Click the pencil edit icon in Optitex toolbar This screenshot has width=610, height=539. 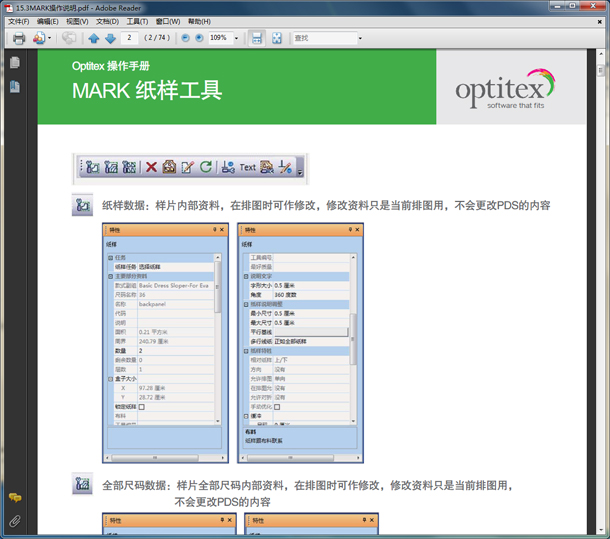(188, 167)
